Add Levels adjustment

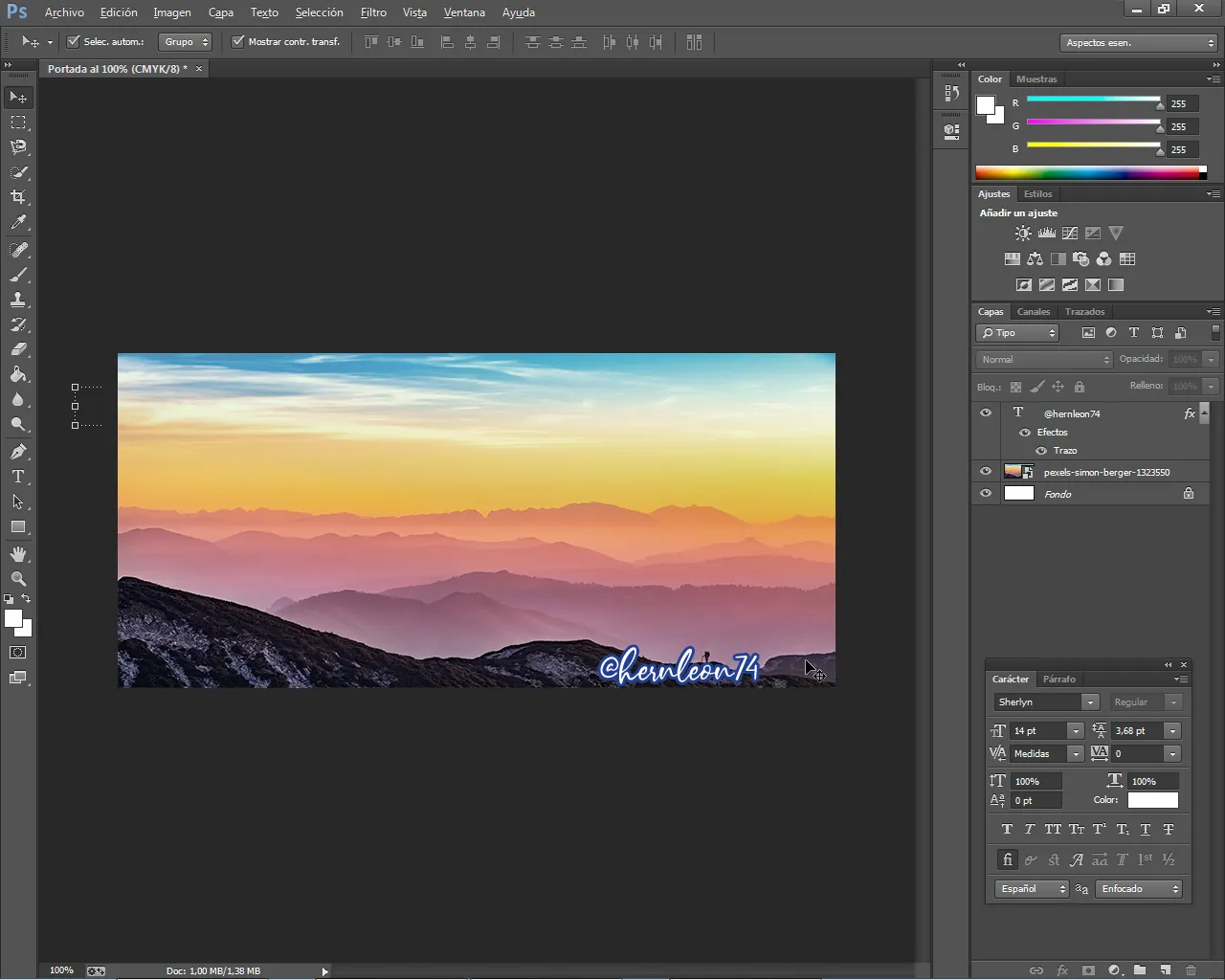click(x=1047, y=234)
